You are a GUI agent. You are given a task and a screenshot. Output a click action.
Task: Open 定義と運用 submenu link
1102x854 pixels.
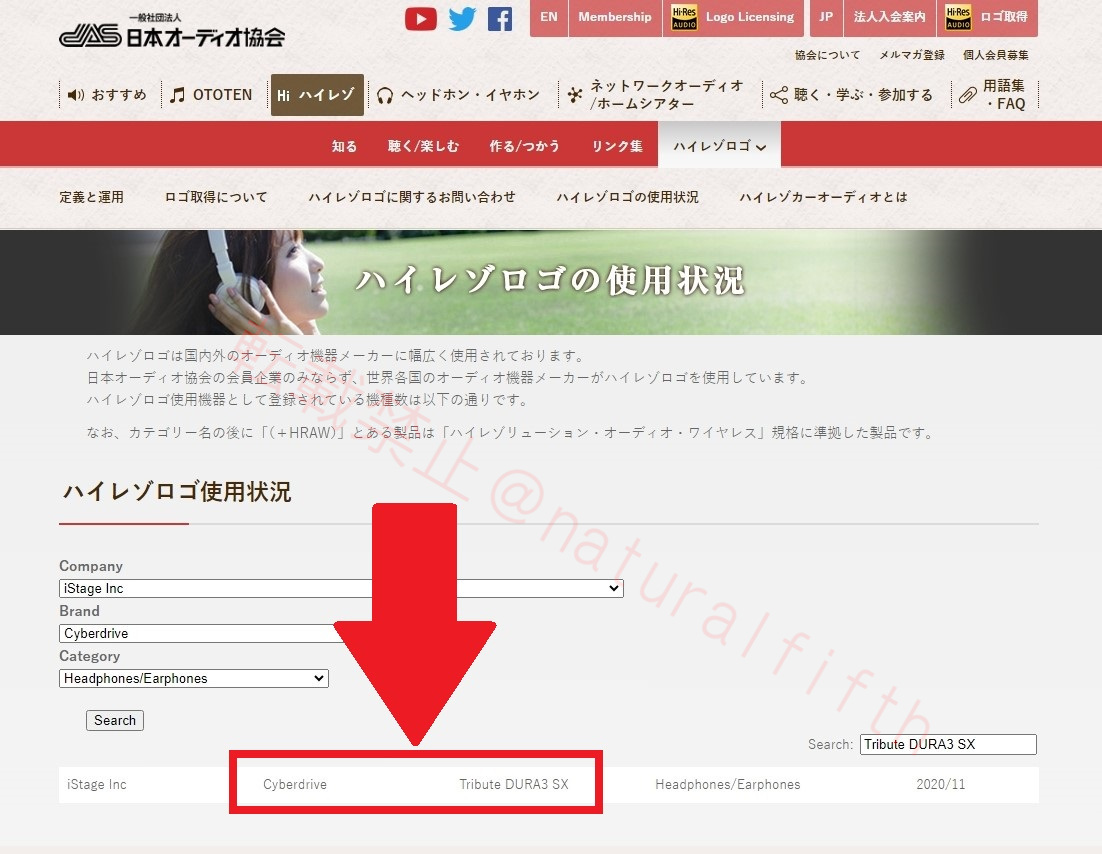tap(91, 198)
